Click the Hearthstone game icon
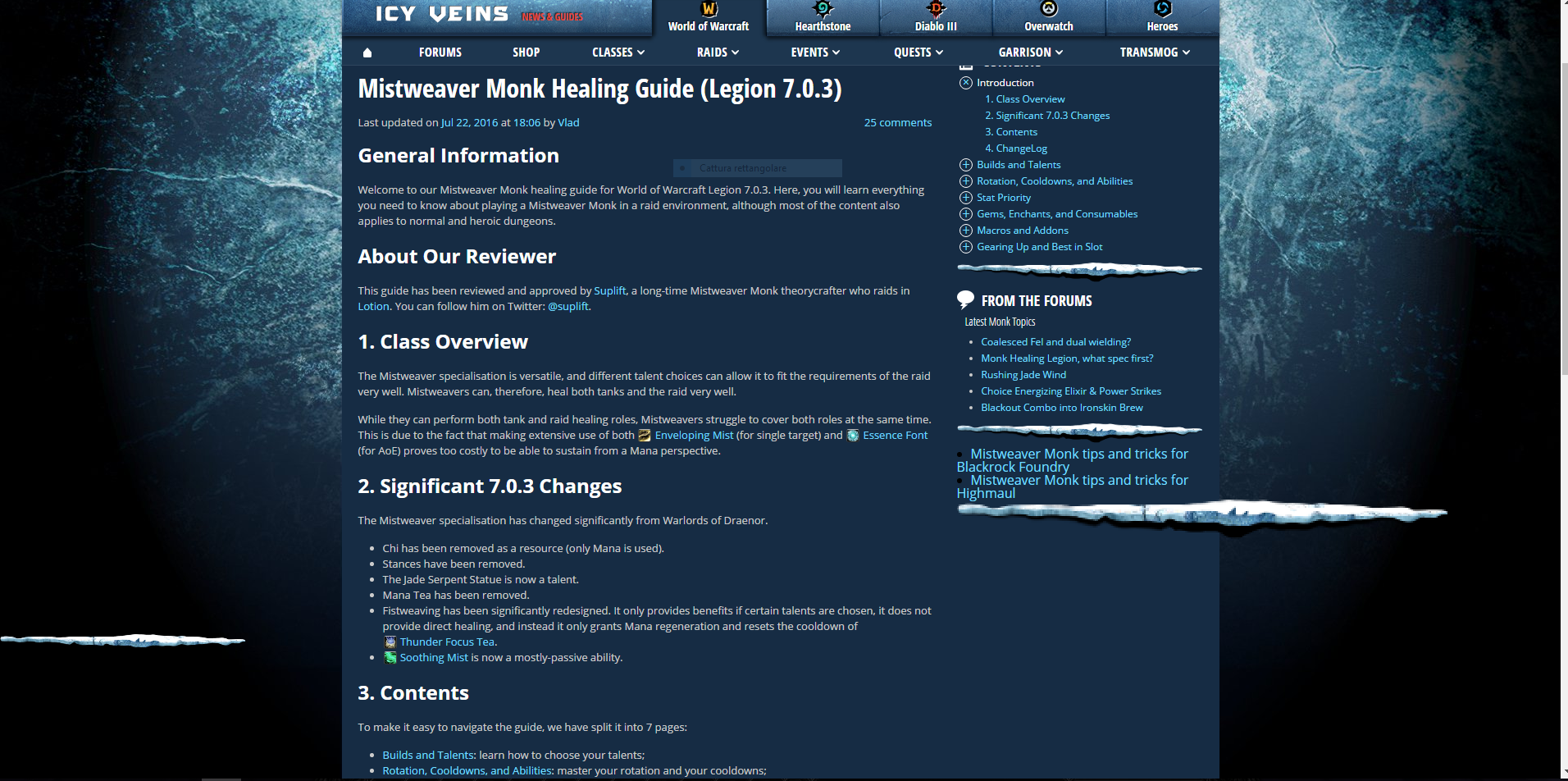Screen dimensions: 1568x781 [x=823, y=10]
